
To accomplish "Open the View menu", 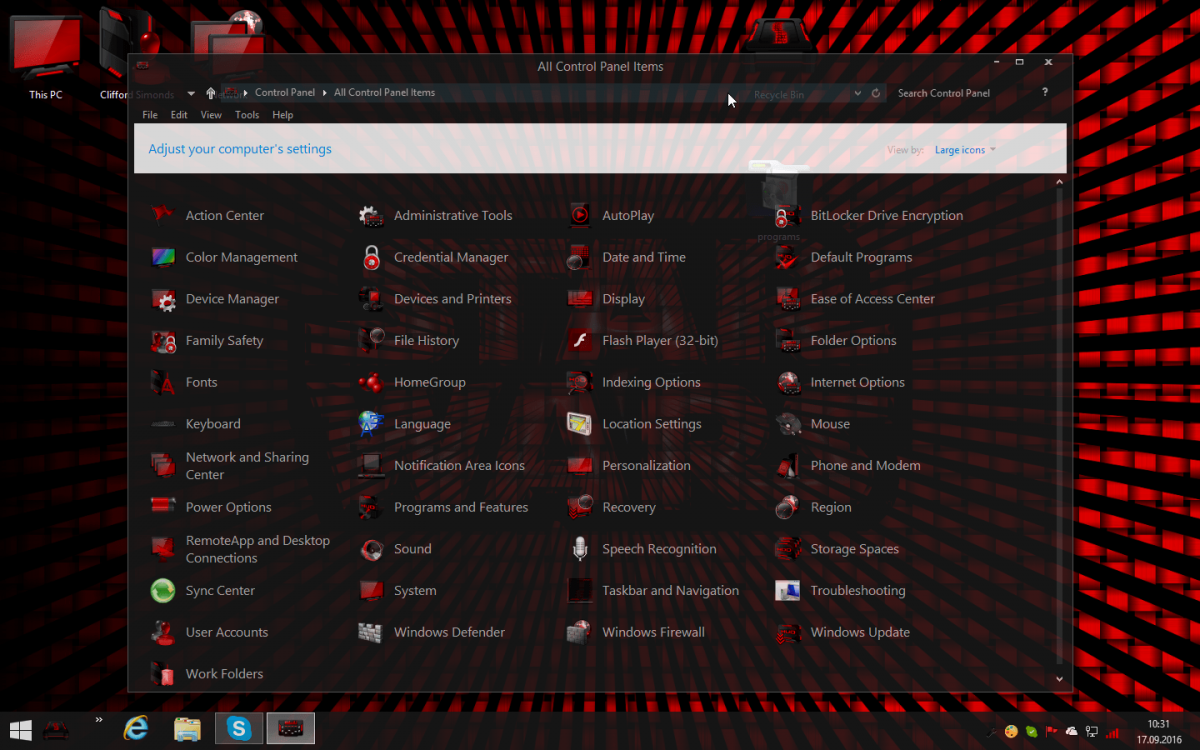I will [x=211, y=115].
